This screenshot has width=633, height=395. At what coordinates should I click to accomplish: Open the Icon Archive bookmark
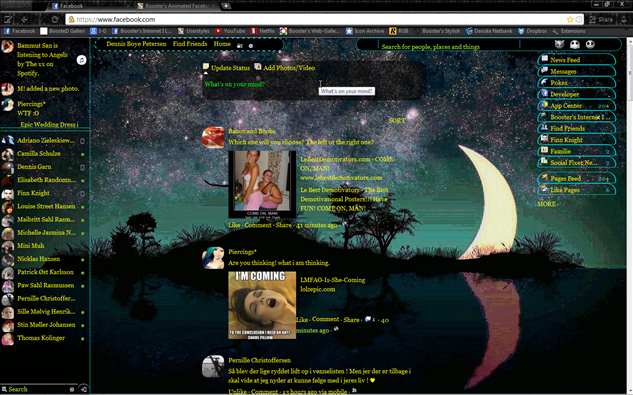tap(365, 31)
